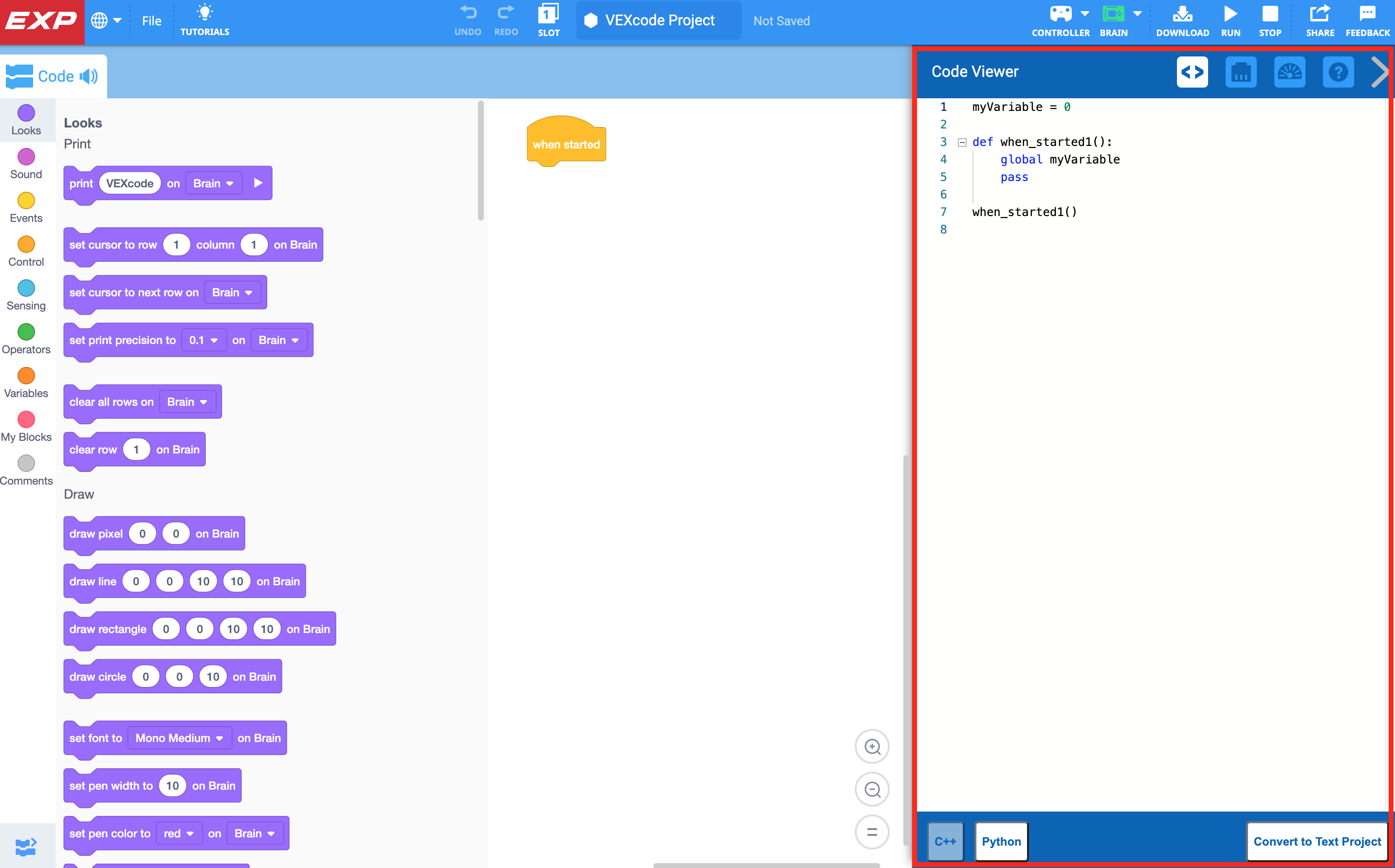Viewport: 1395px width, 868px height.
Task: Mute the block audio speaker
Action: [x=89, y=76]
